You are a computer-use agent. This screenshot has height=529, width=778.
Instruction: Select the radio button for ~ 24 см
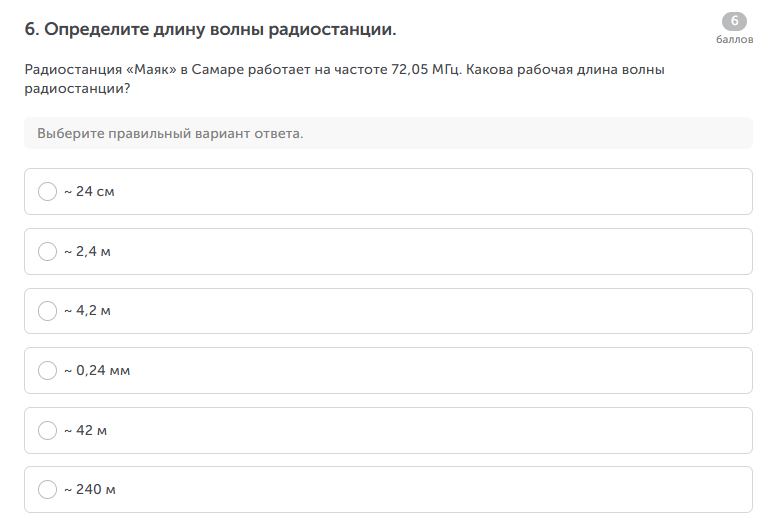click(x=47, y=191)
